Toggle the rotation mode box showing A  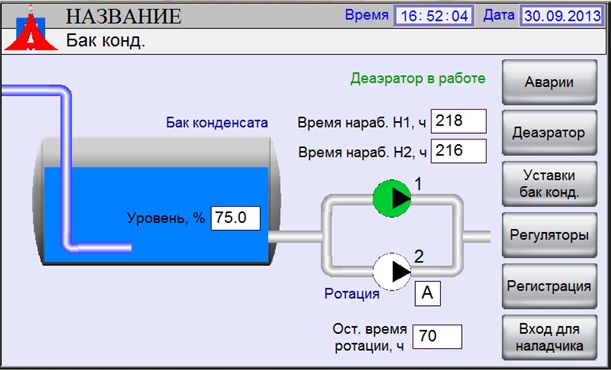coord(427,293)
